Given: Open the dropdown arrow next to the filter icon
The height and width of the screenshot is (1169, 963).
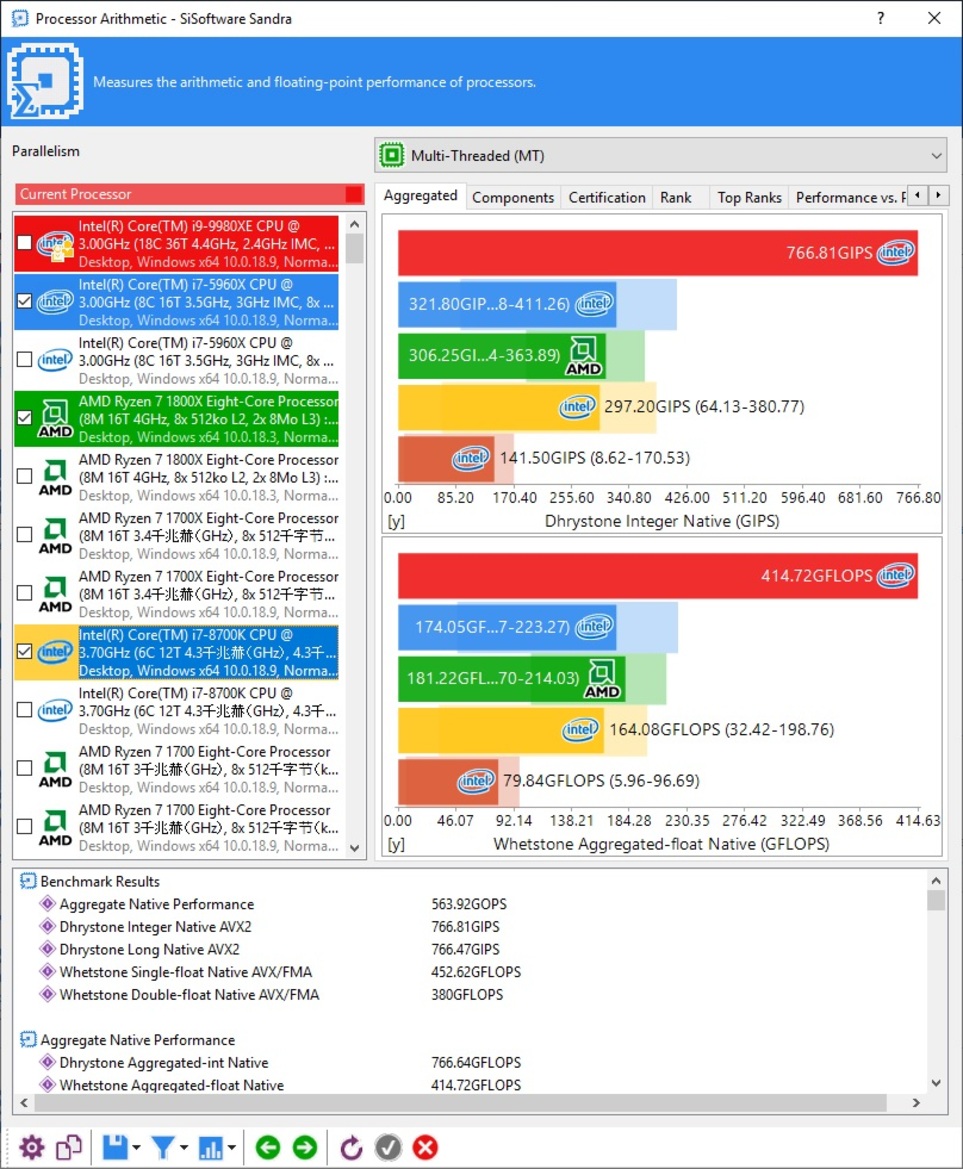Looking at the screenshot, I should [184, 1147].
